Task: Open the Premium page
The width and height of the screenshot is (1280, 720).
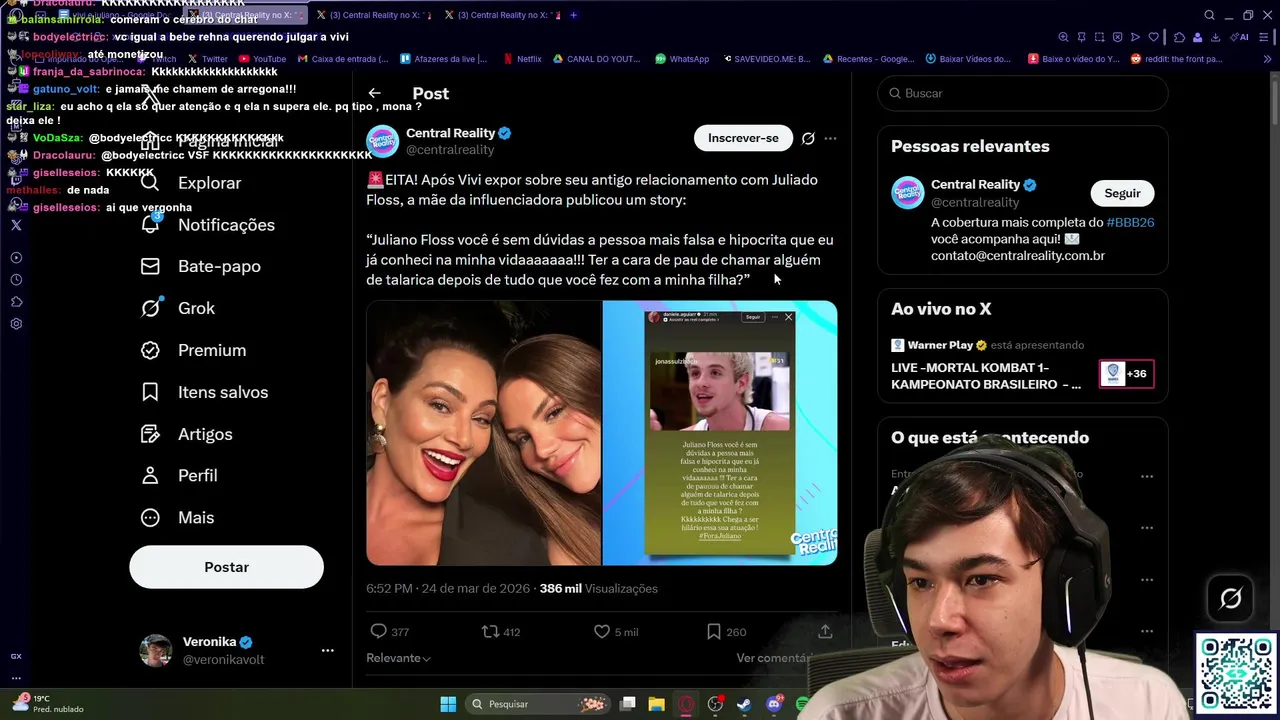Action: [193, 350]
